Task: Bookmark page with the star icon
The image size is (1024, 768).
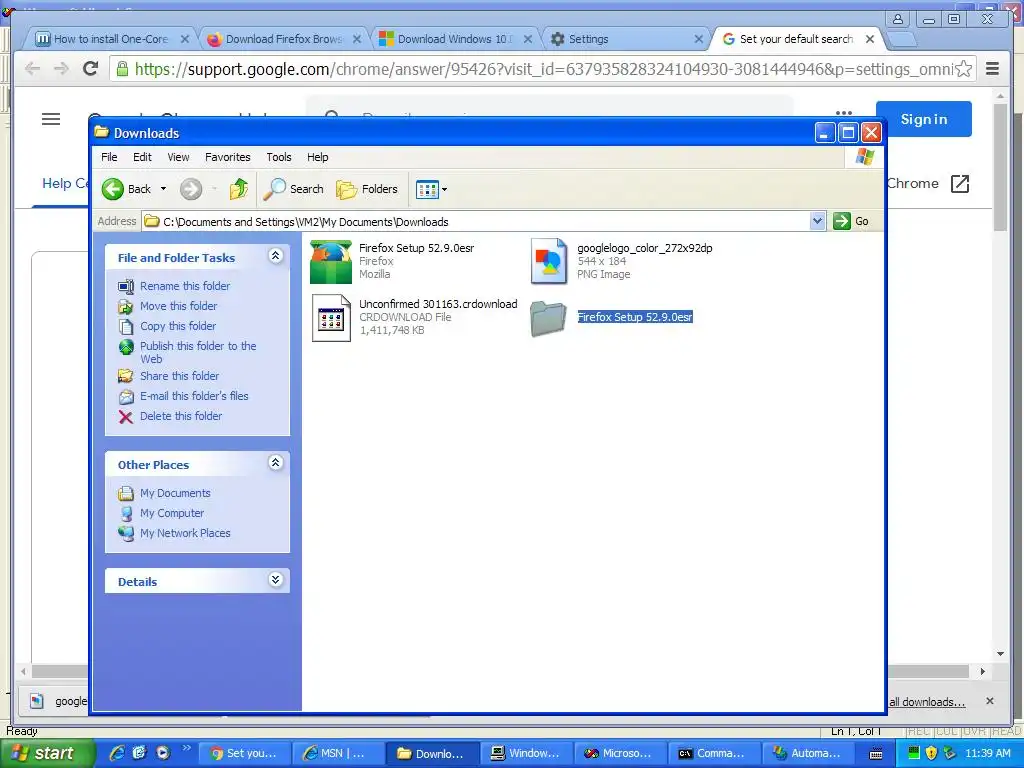Action: (963, 69)
